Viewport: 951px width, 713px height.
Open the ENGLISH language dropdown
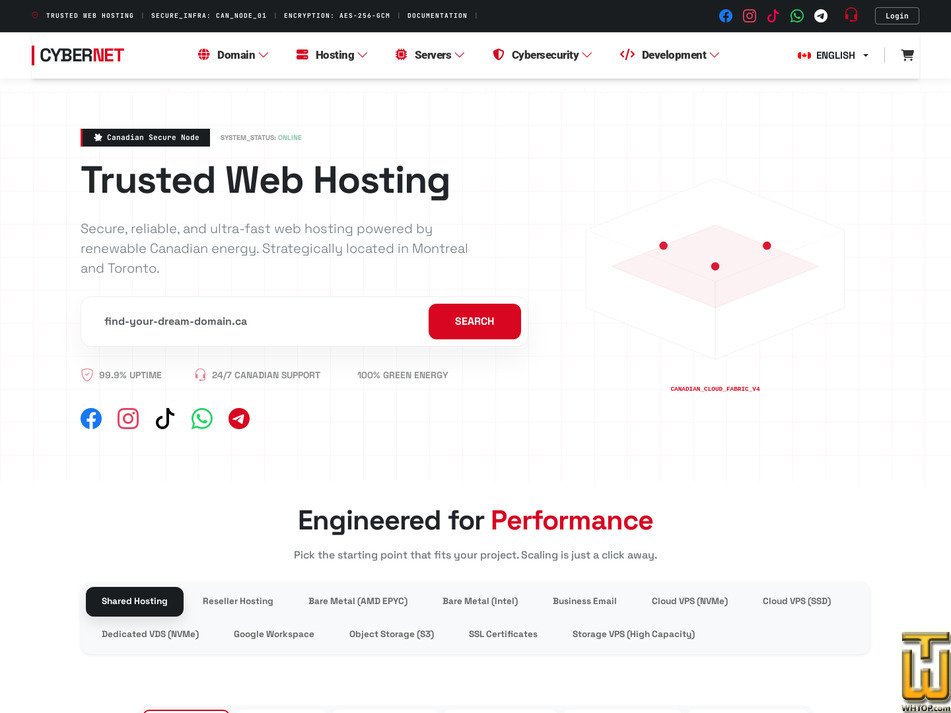(x=833, y=55)
